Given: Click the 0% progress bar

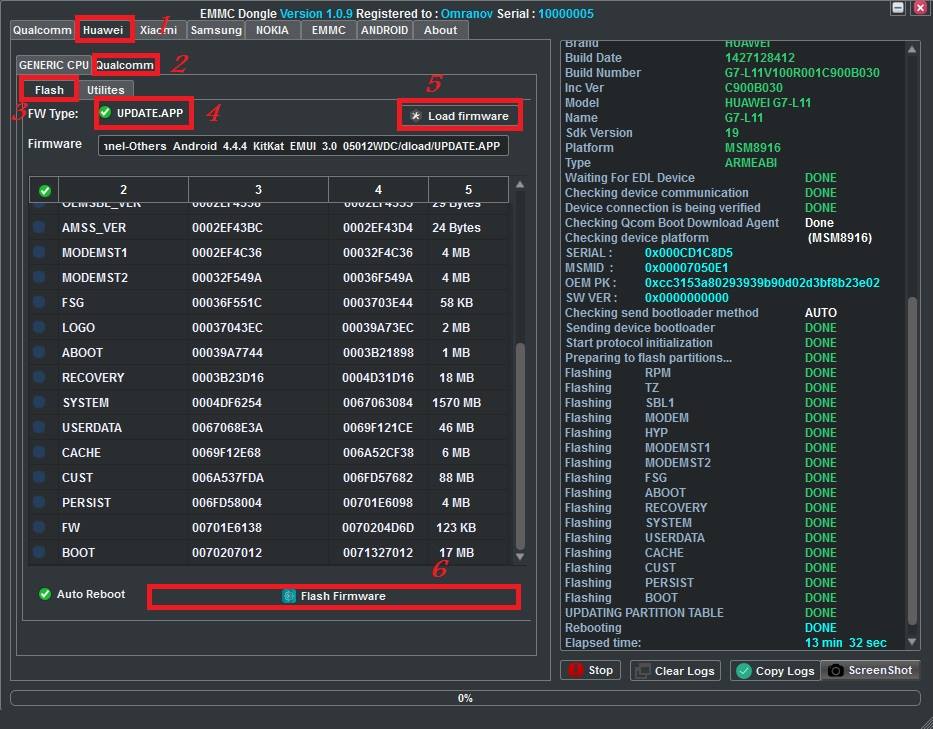Looking at the screenshot, I should [465, 698].
